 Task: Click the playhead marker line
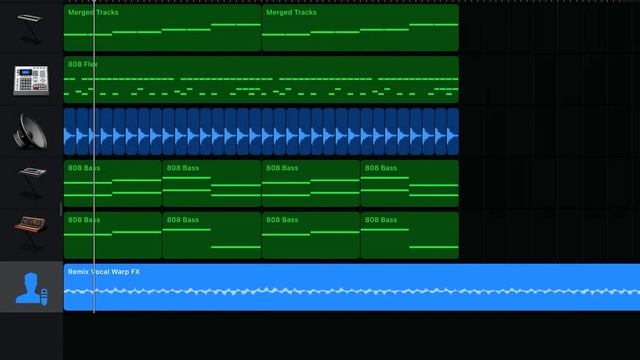coord(94,157)
